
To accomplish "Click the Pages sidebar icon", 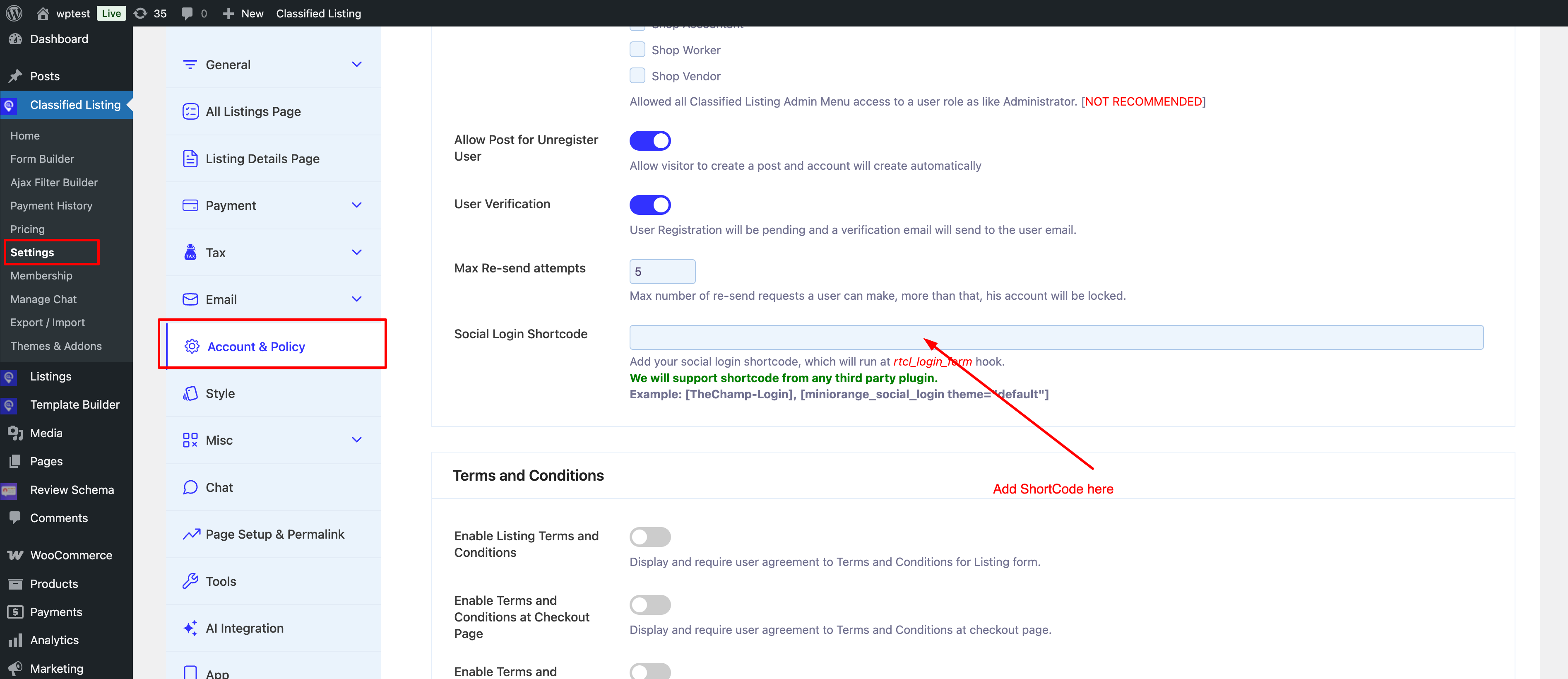I will pyautogui.click(x=15, y=461).
